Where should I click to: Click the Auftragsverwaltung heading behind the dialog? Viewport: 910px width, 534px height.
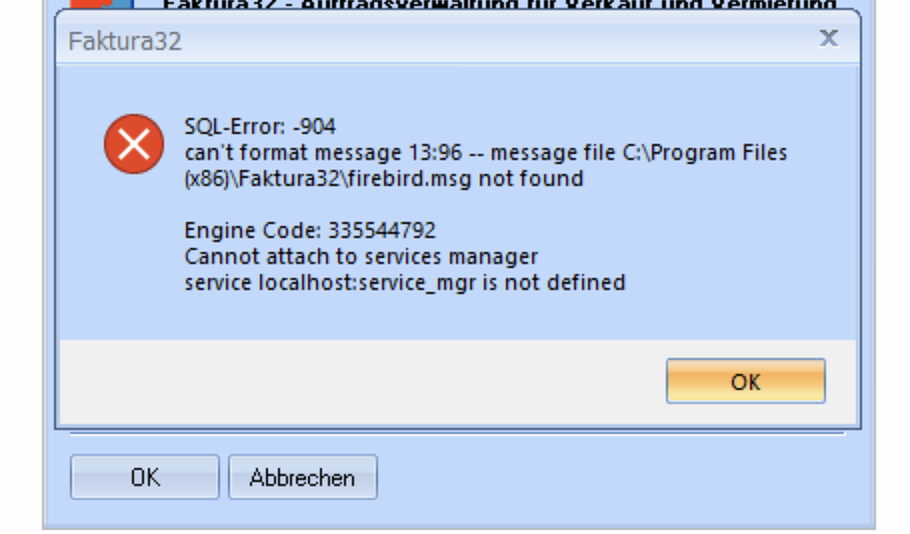pyautogui.click(x=498, y=5)
